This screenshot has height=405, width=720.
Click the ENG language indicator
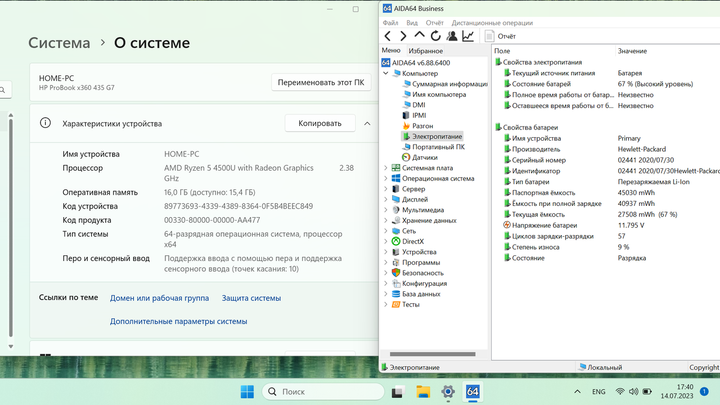click(598, 392)
